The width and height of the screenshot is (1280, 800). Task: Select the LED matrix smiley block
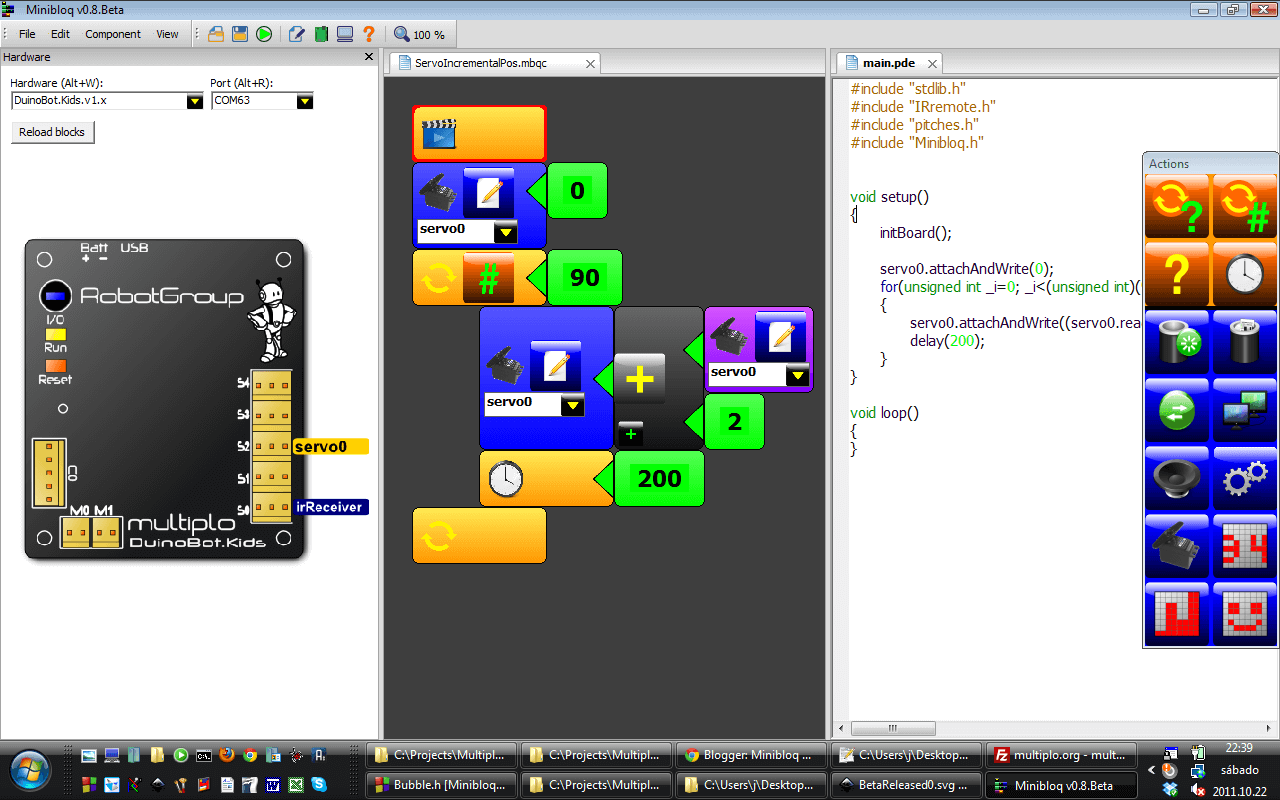pyautogui.click(x=1245, y=613)
